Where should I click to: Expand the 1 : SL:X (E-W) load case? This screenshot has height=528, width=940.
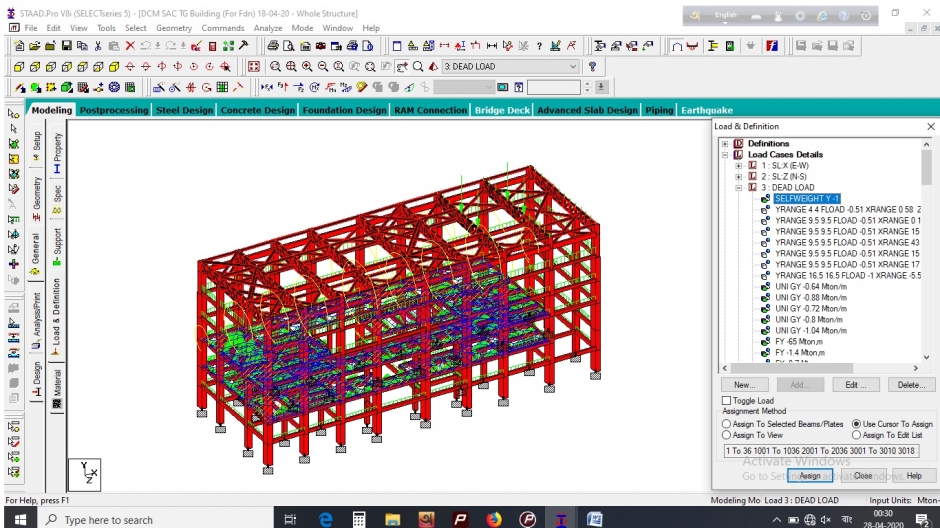(739, 166)
